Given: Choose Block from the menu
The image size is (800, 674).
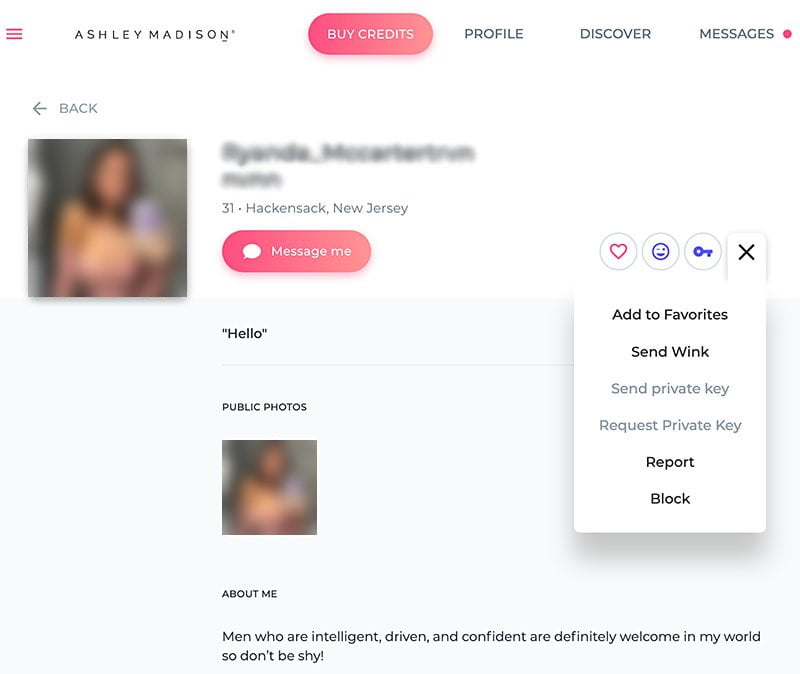Looking at the screenshot, I should (670, 498).
